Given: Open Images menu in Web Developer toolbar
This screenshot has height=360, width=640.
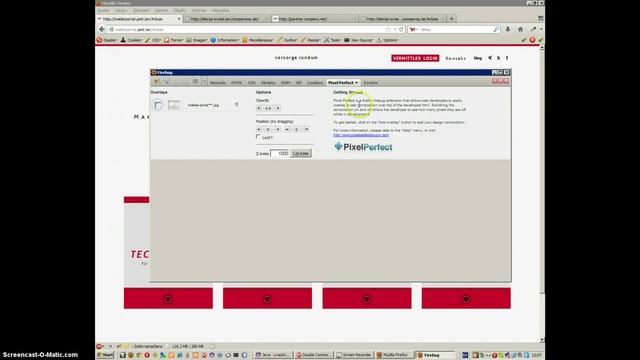Looking at the screenshot, I should click(x=197, y=40).
